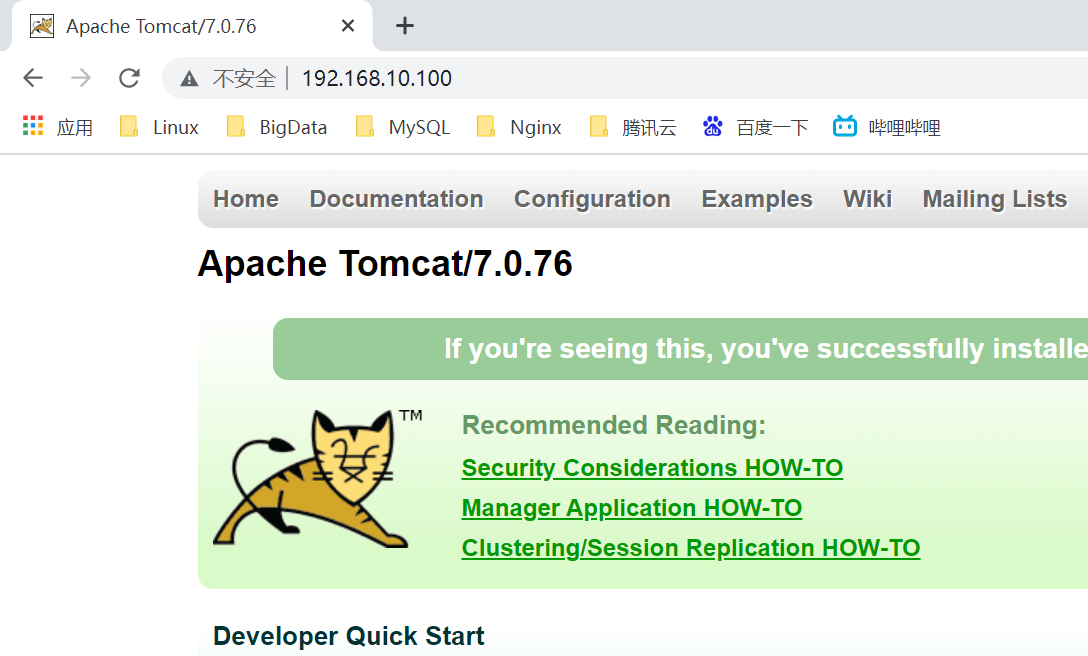This screenshot has height=656, width=1088.
Task: Open the apps grid icon in bookmarks bar
Action: coord(33,126)
